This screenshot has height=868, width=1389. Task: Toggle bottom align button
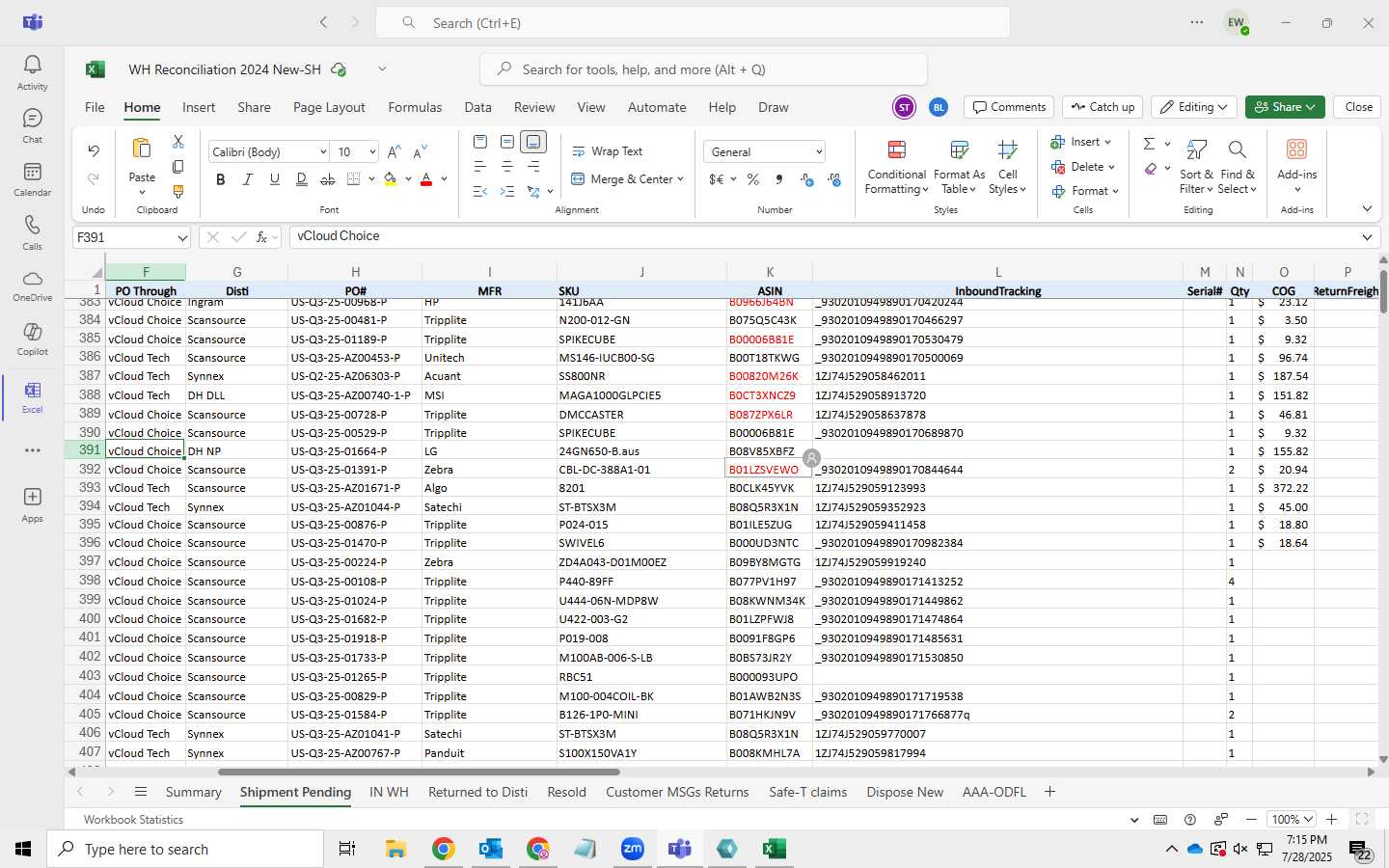(x=533, y=142)
